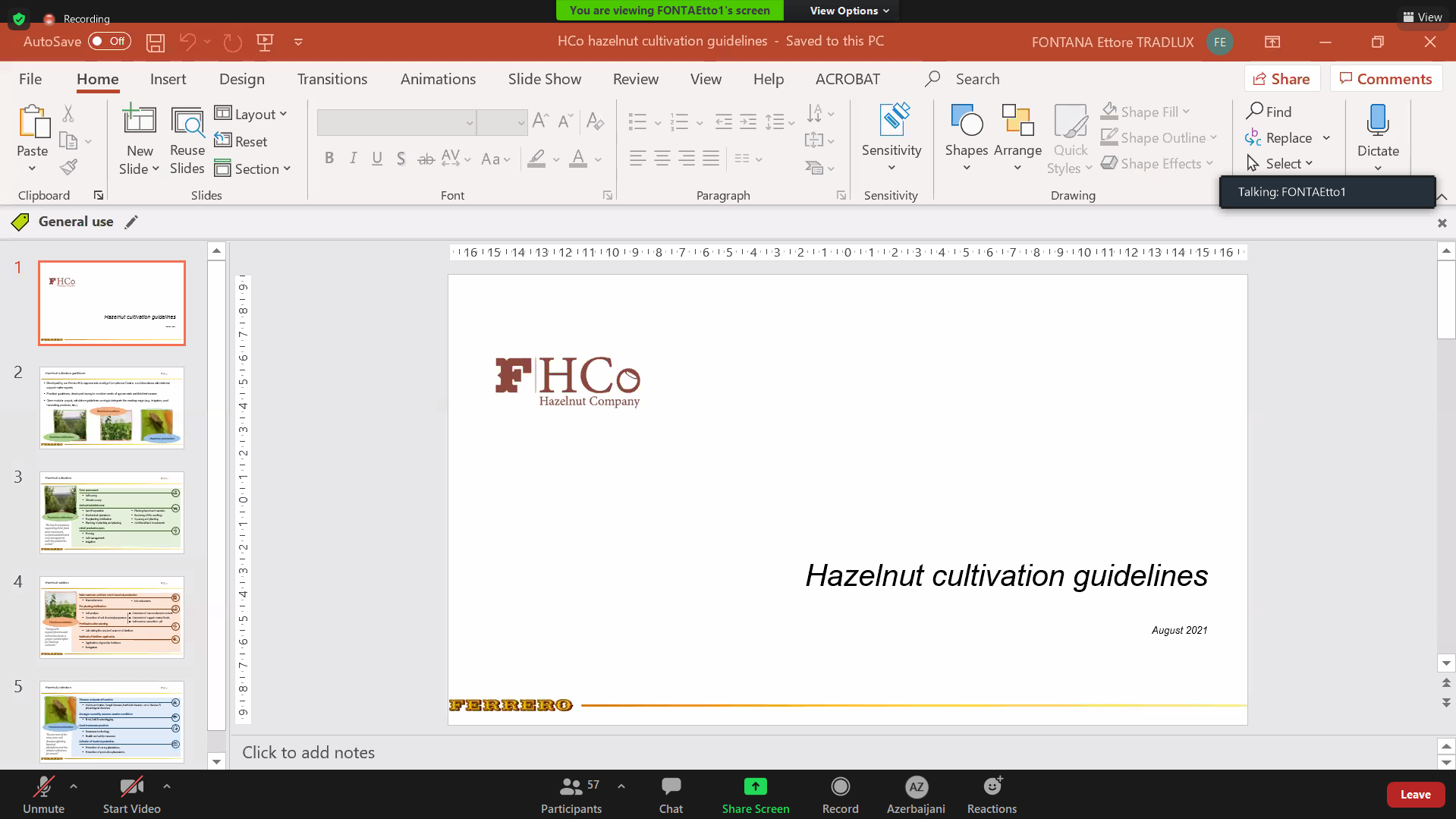Open Zoom Chat panel
The image size is (1456, 819).
[671, 795]
